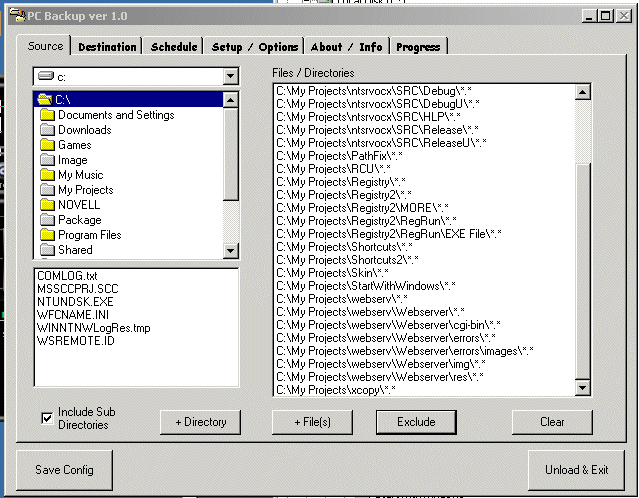
Task: Click the Program Files folder icon
Action: [47, 235]
